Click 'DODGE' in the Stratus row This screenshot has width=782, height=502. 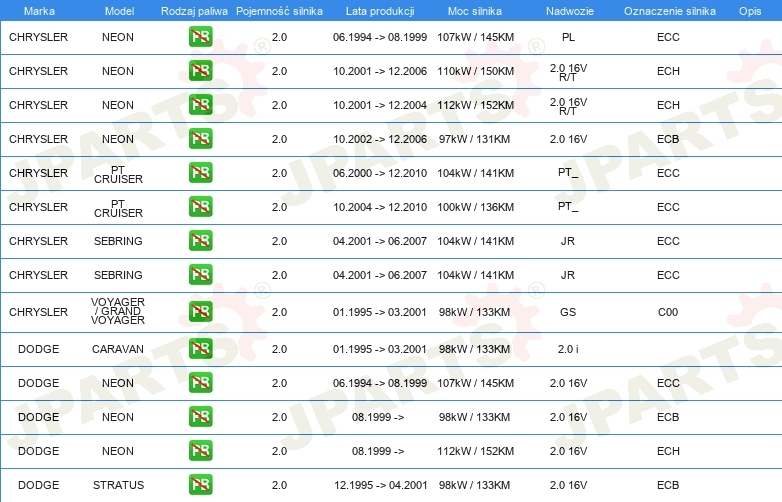(38, 485)
